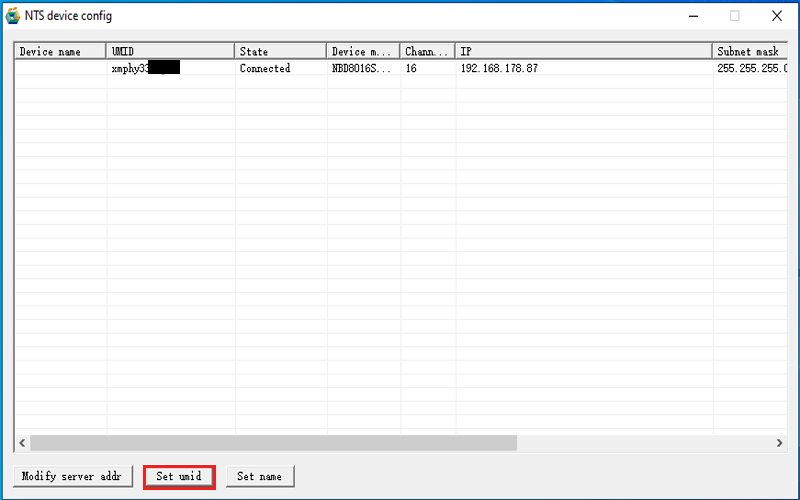Click the NTS device config title bar icon
800x500 pixels.
tap(13, 15)
